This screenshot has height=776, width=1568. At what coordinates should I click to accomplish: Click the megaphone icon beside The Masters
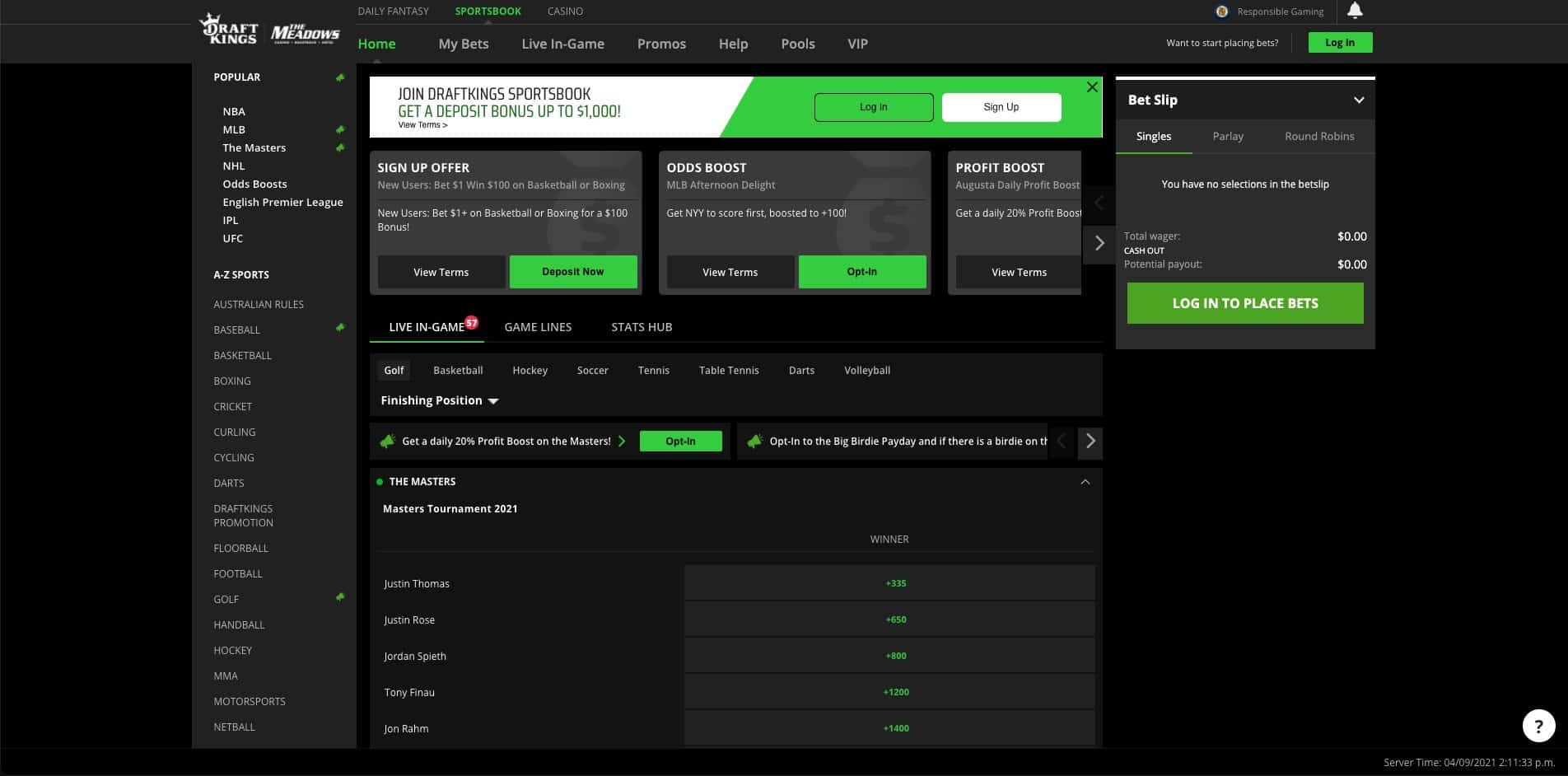340,147
